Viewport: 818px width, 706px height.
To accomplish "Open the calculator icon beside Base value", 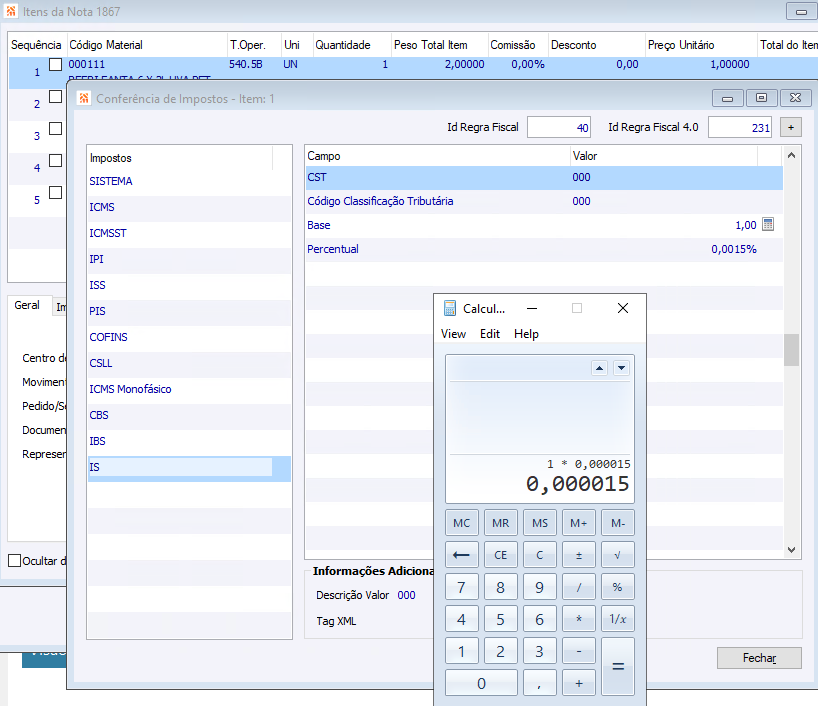I will [767, 224].
